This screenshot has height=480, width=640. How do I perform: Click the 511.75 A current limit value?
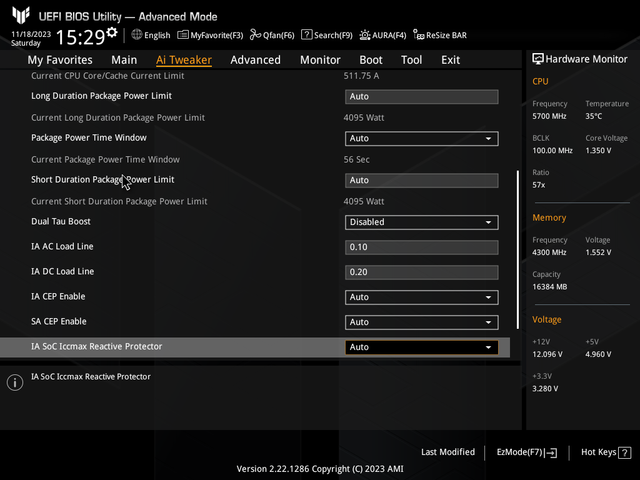[x=361, y=76]
